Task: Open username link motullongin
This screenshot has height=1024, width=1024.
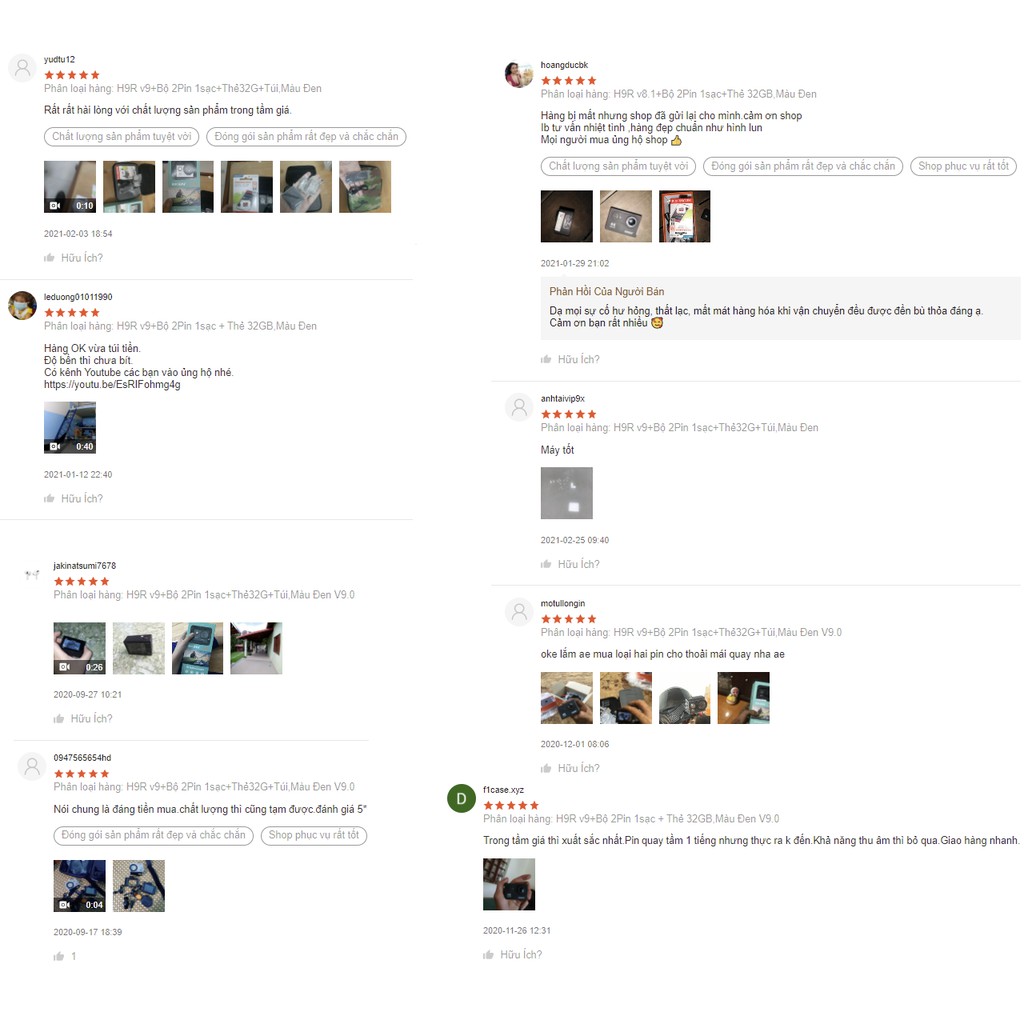Action: (x=563, y=604)
